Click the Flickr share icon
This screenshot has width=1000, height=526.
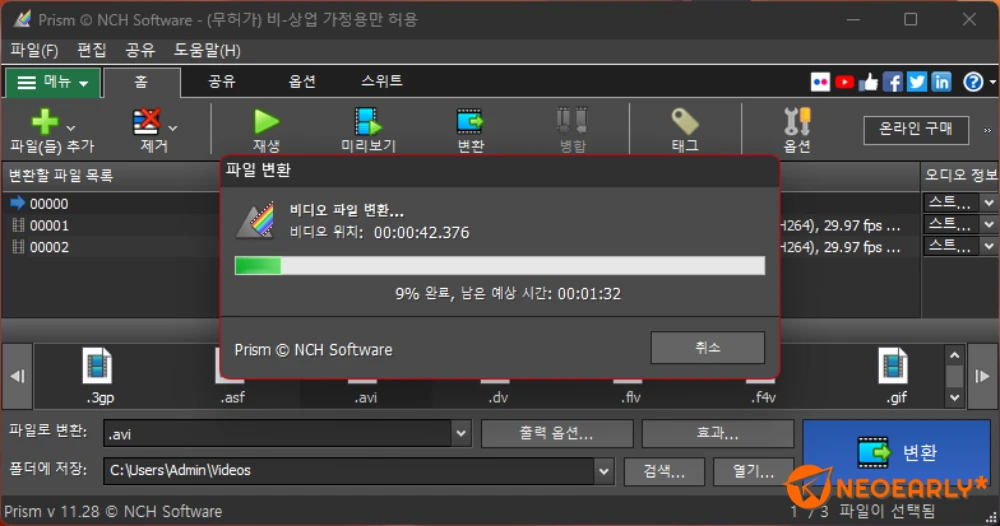pyautogui.click(x=820, y=82)
